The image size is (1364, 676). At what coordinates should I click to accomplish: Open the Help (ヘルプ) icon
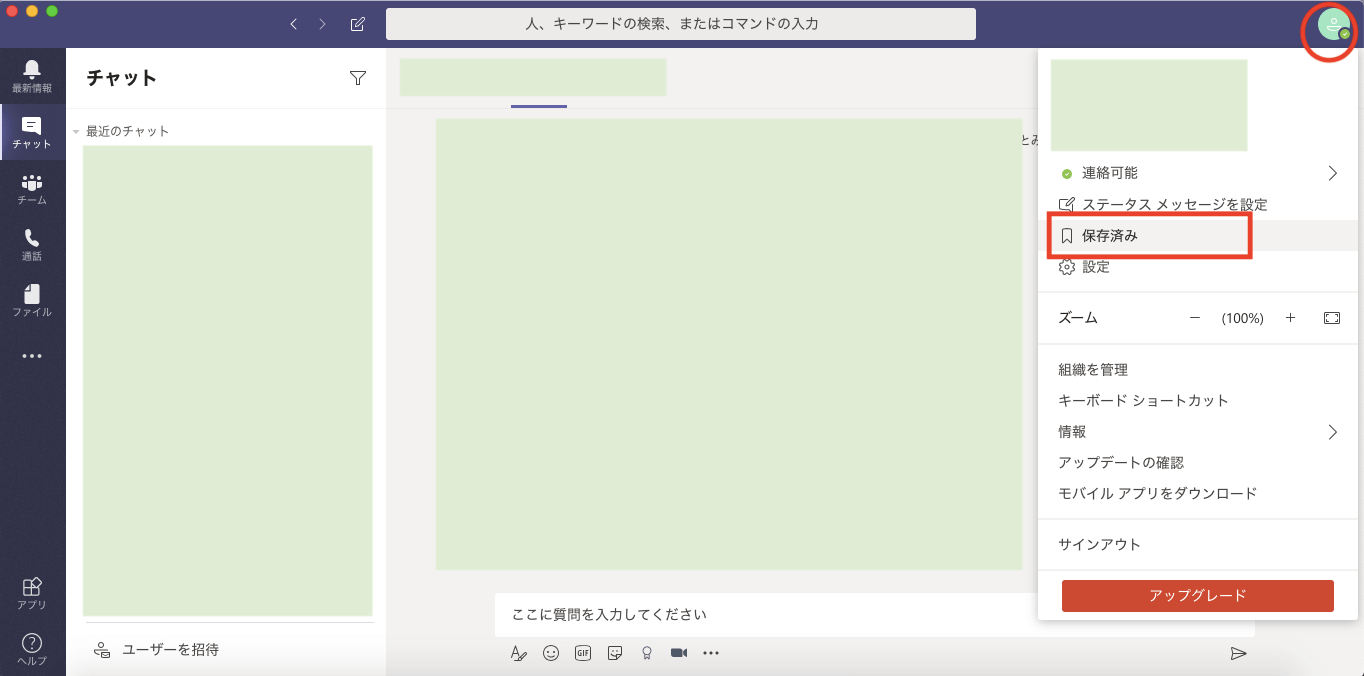point(32,649)
